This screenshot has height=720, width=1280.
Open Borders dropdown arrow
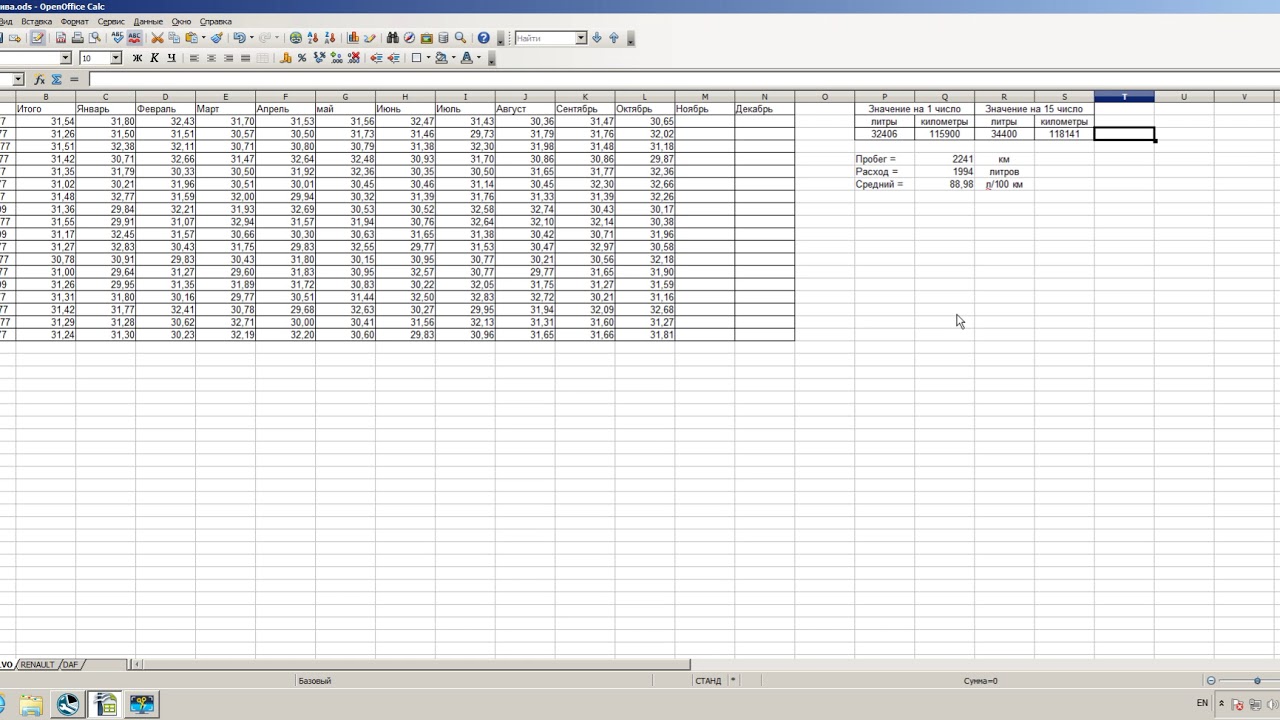pyautogui.click(x=428, y=58)
